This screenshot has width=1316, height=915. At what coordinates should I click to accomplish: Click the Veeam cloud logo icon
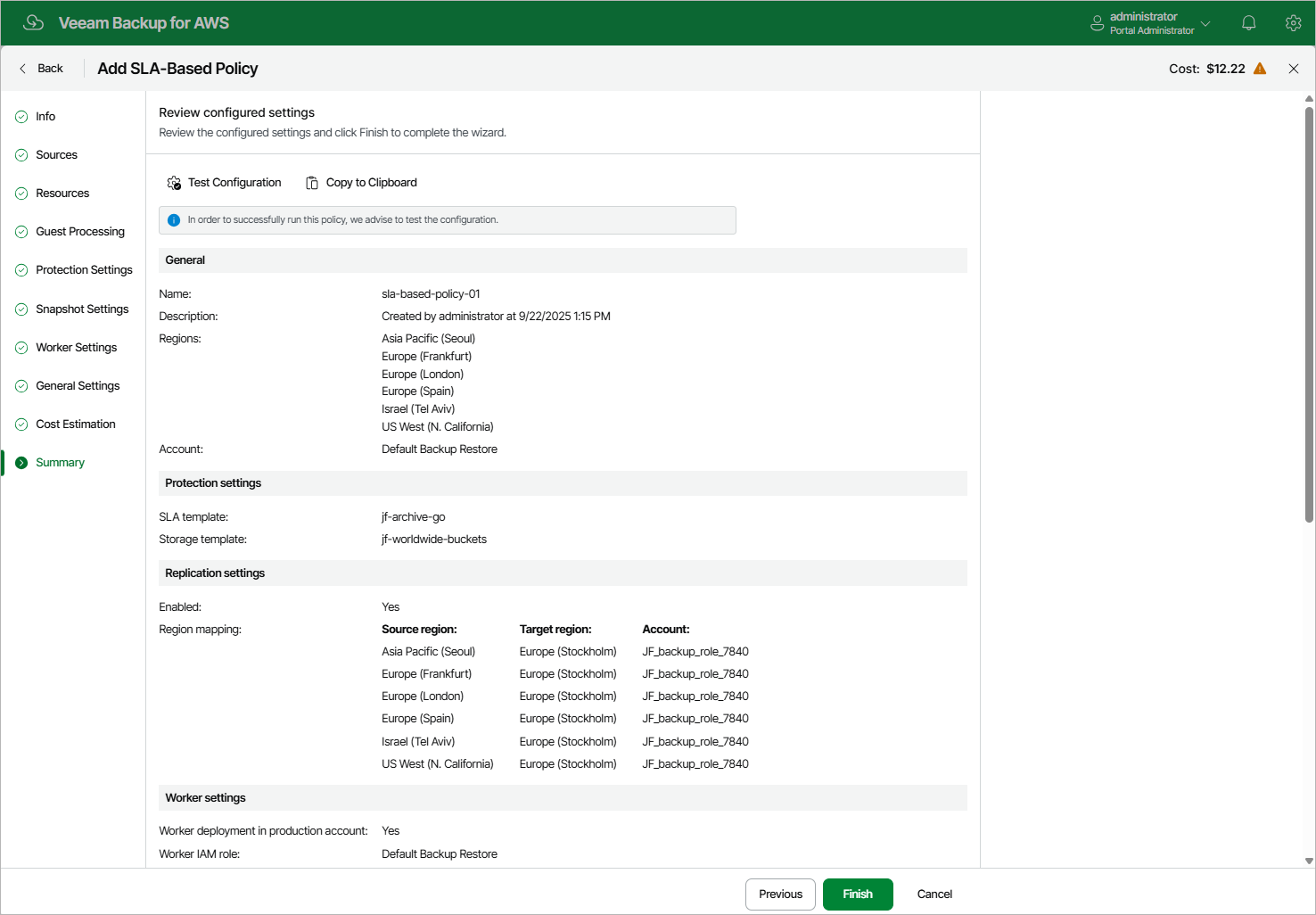tap(34, 22)
